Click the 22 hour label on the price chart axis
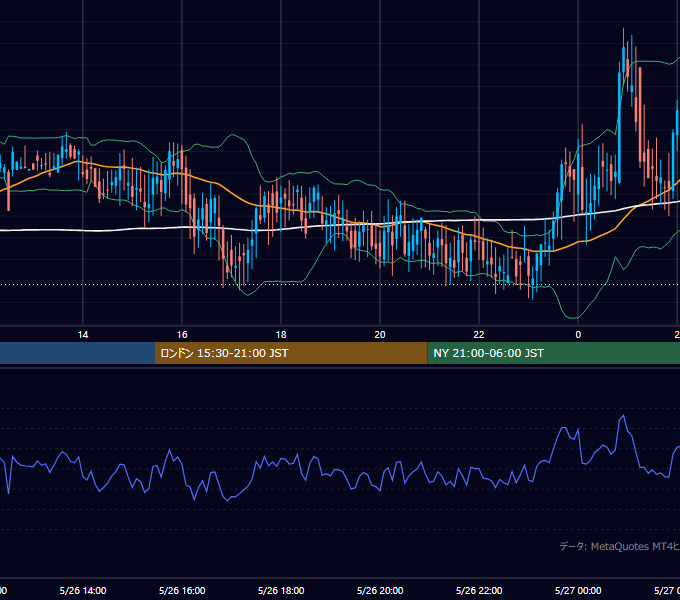Image resolution: width=680 pixels, height=600 pixels. [479, 334]
